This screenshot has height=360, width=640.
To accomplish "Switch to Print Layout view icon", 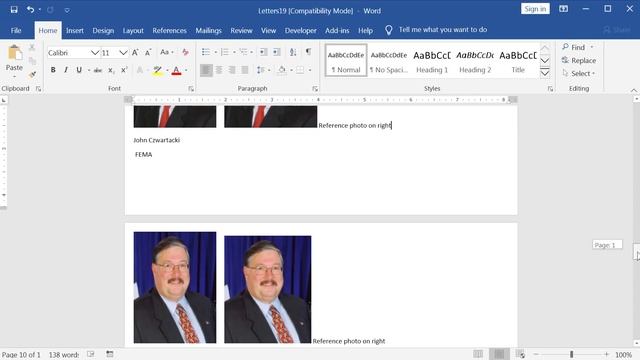I will [499, 354].
